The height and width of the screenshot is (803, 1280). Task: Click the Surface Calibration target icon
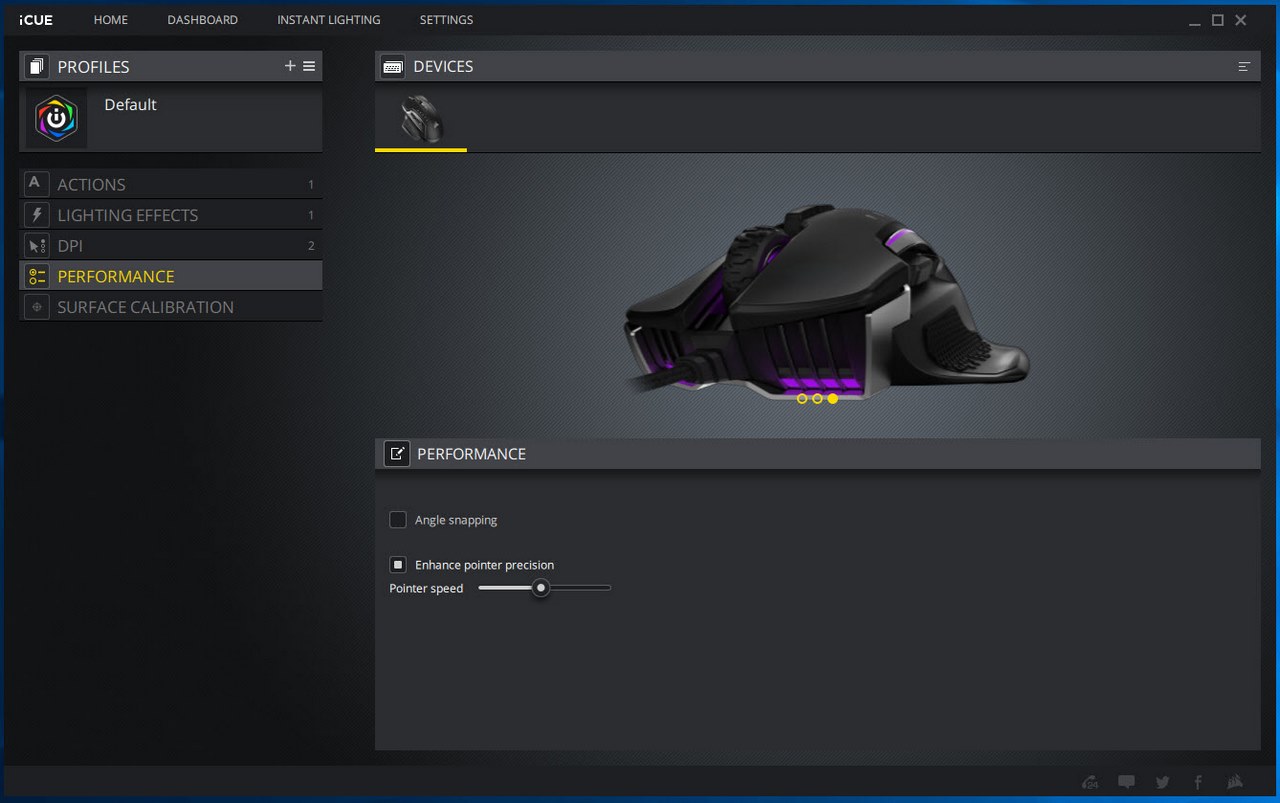36,307
